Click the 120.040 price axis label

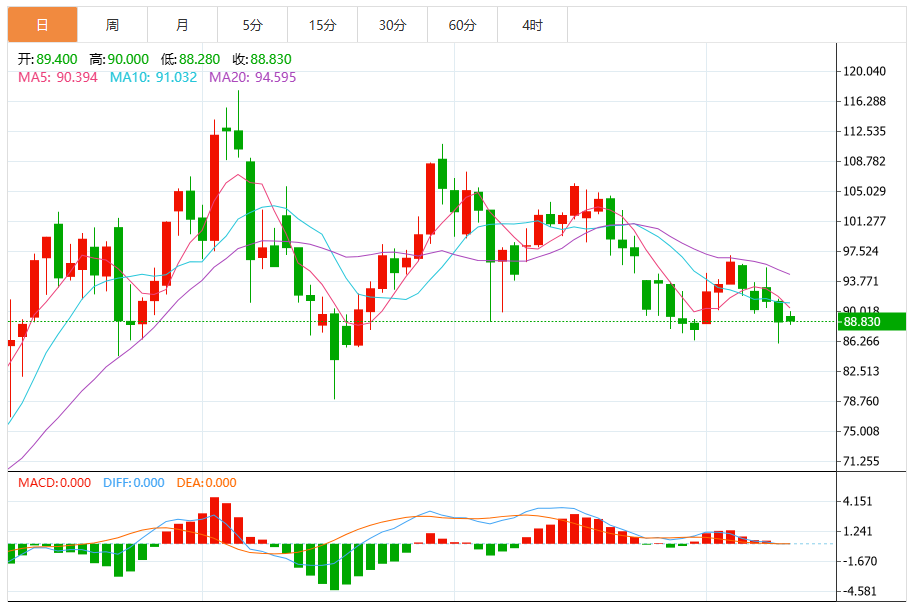point(864,71)
